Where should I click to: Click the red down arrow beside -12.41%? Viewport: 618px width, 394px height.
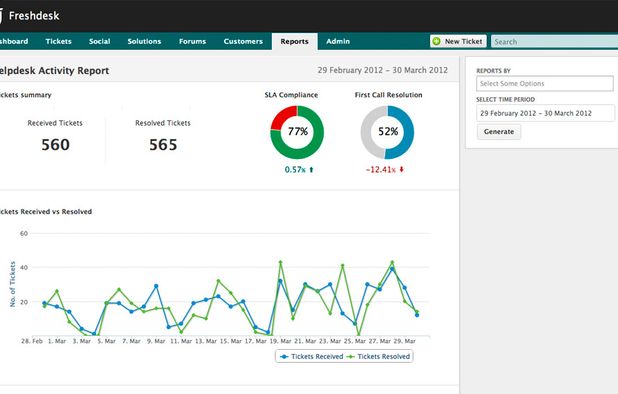[x=402, y=169]
